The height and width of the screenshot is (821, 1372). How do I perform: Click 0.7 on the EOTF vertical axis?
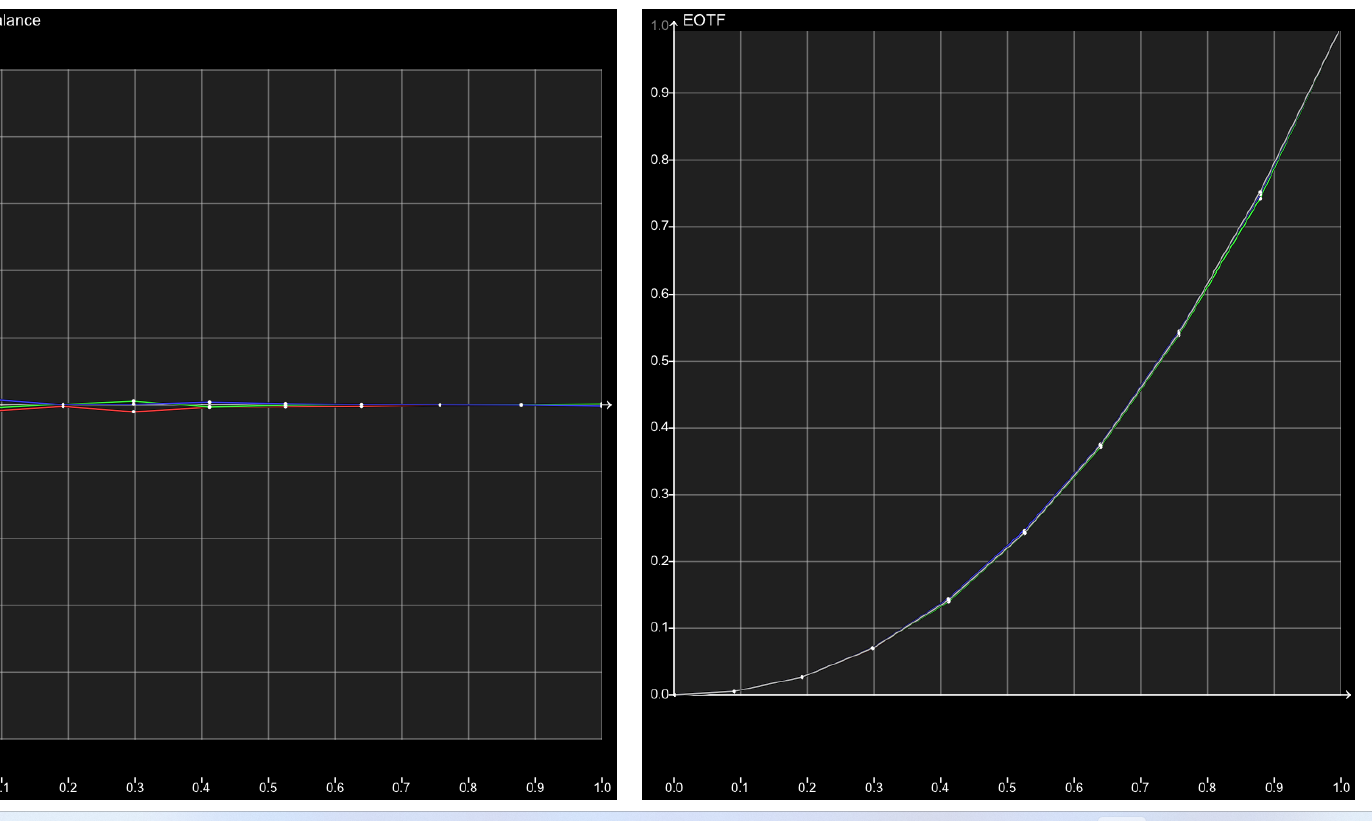pyautogui.click(x=659, y=227)
